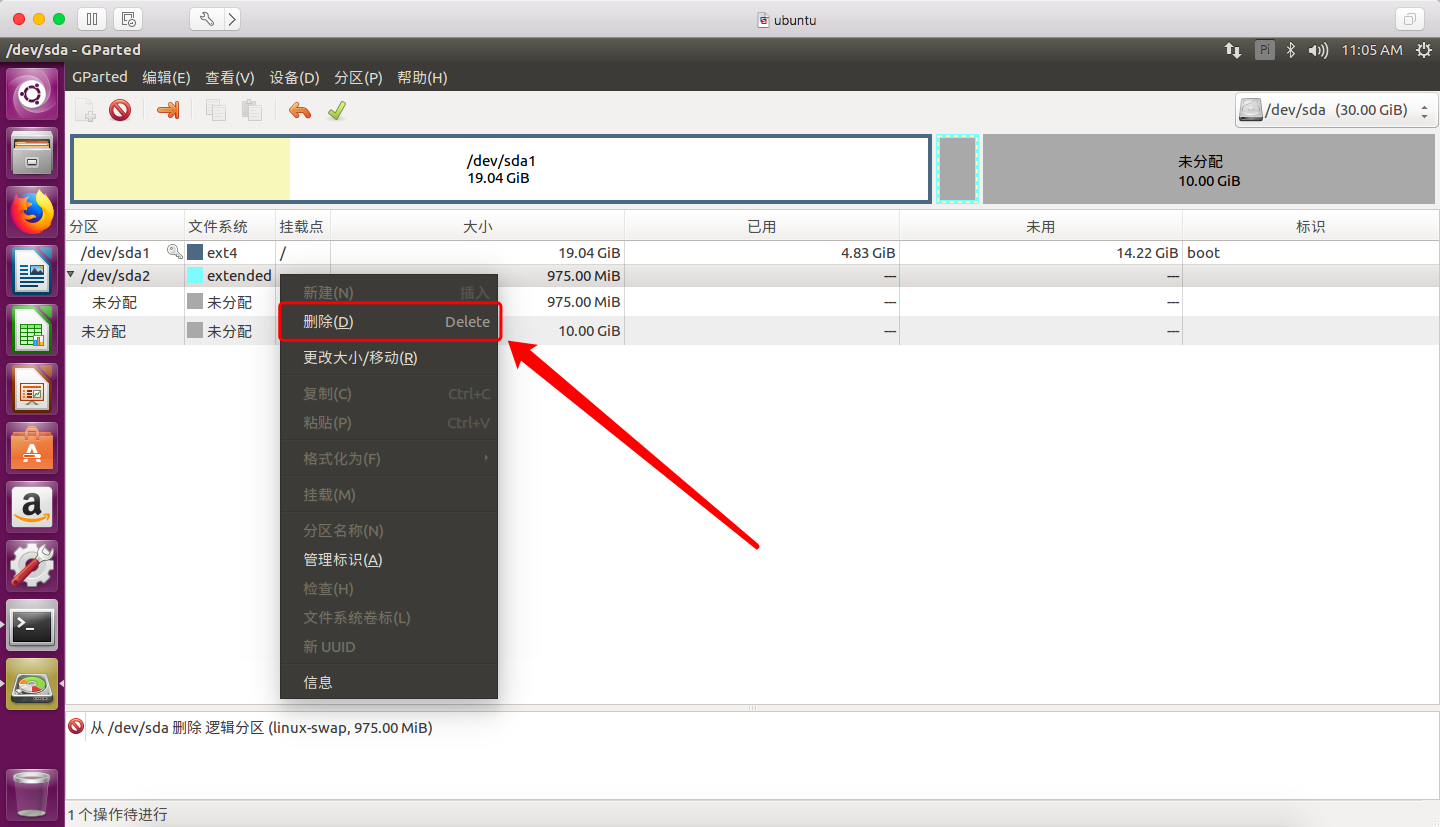Click the boot flag text
This screenshot has height=827, width=1440.
pyautogui.click(x=1203, y=253)
